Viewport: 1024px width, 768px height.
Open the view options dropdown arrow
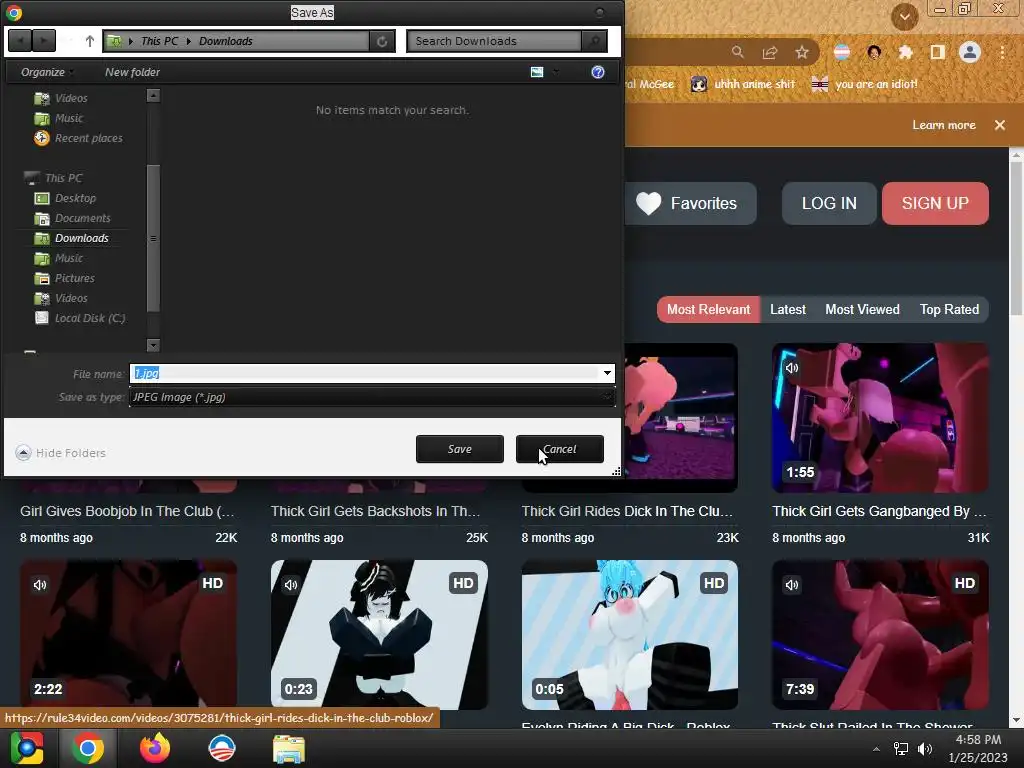pyautogui.click(x=556, y=72)
